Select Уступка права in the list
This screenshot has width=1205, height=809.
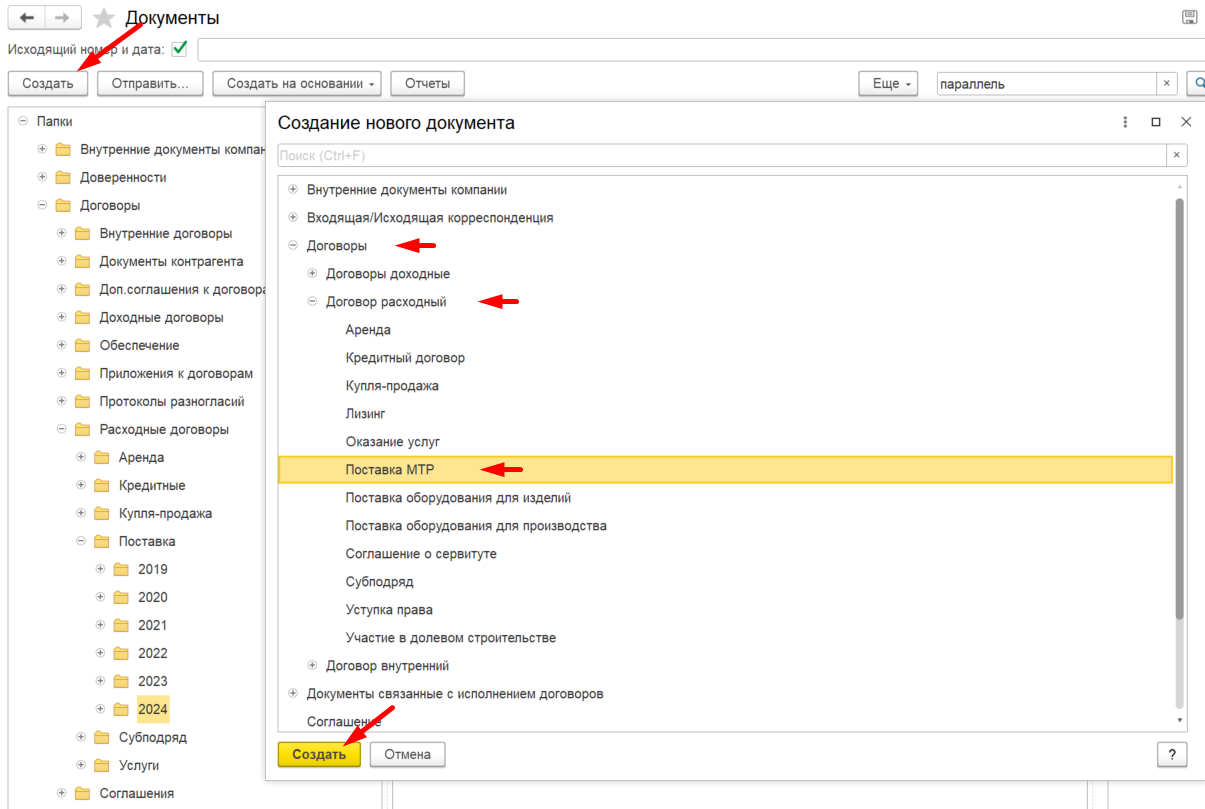(389, 609)
